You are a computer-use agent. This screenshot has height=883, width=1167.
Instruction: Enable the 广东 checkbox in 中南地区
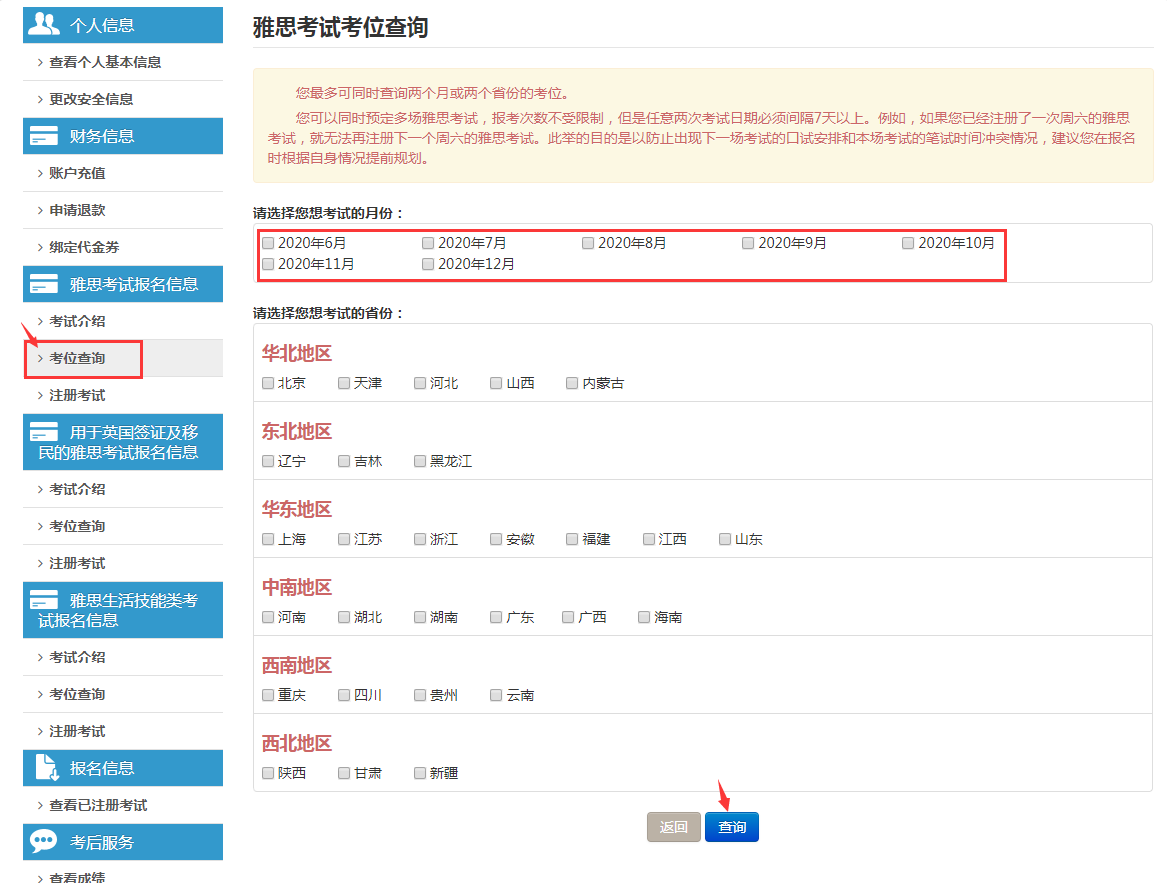pos(495,616)
